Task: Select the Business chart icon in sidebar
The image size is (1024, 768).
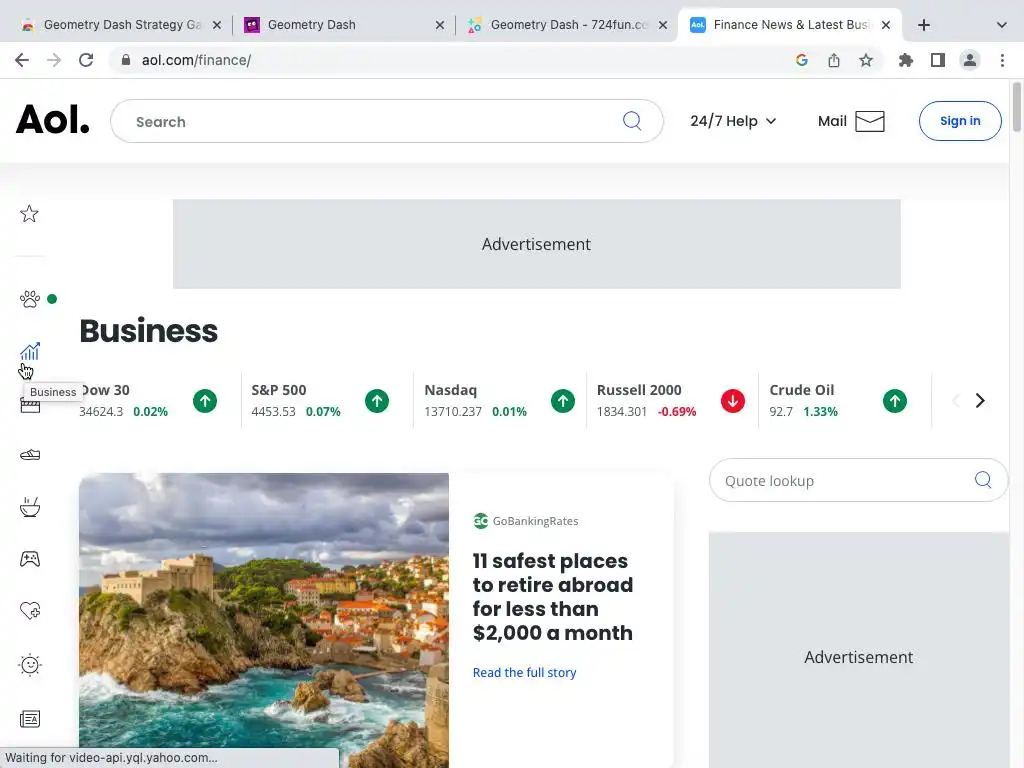Action: point(30,352)
